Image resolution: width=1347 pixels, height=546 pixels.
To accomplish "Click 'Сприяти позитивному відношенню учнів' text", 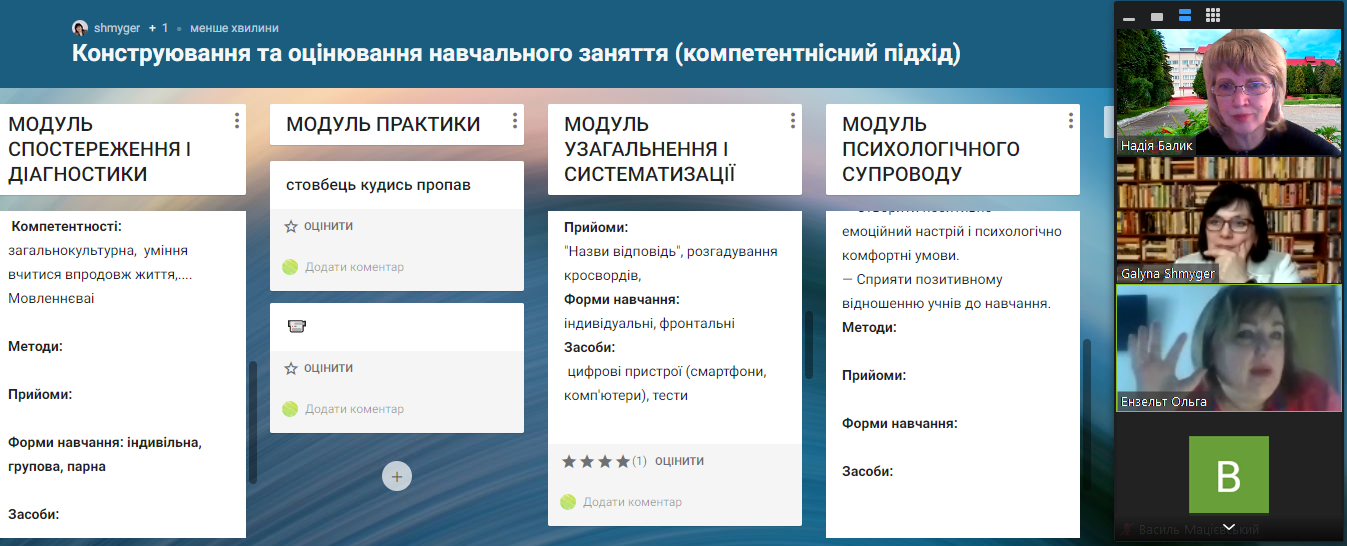I will click(946, 291).
